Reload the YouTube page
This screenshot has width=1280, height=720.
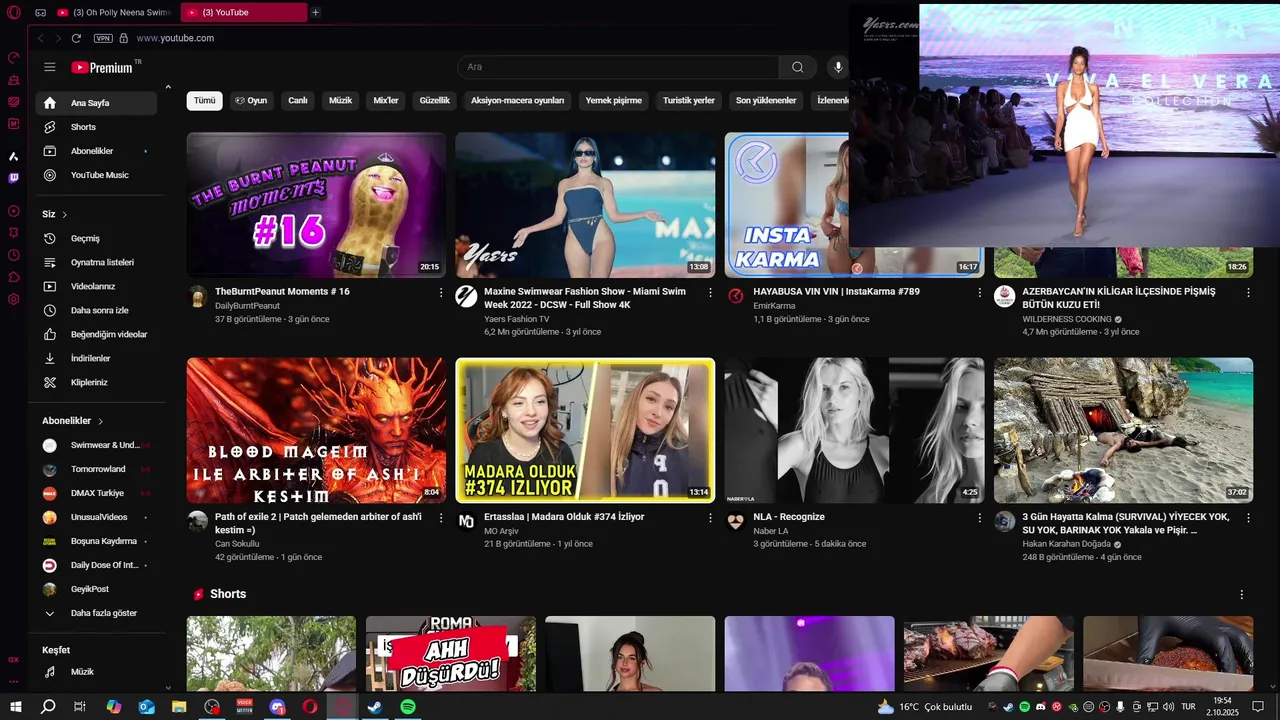tap(76, 38)
